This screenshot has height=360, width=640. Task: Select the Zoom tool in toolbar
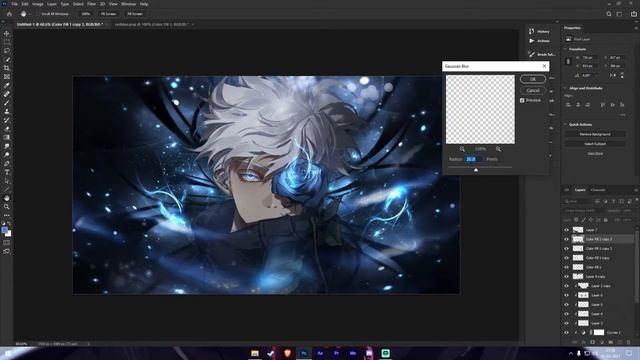coord(7,207)
